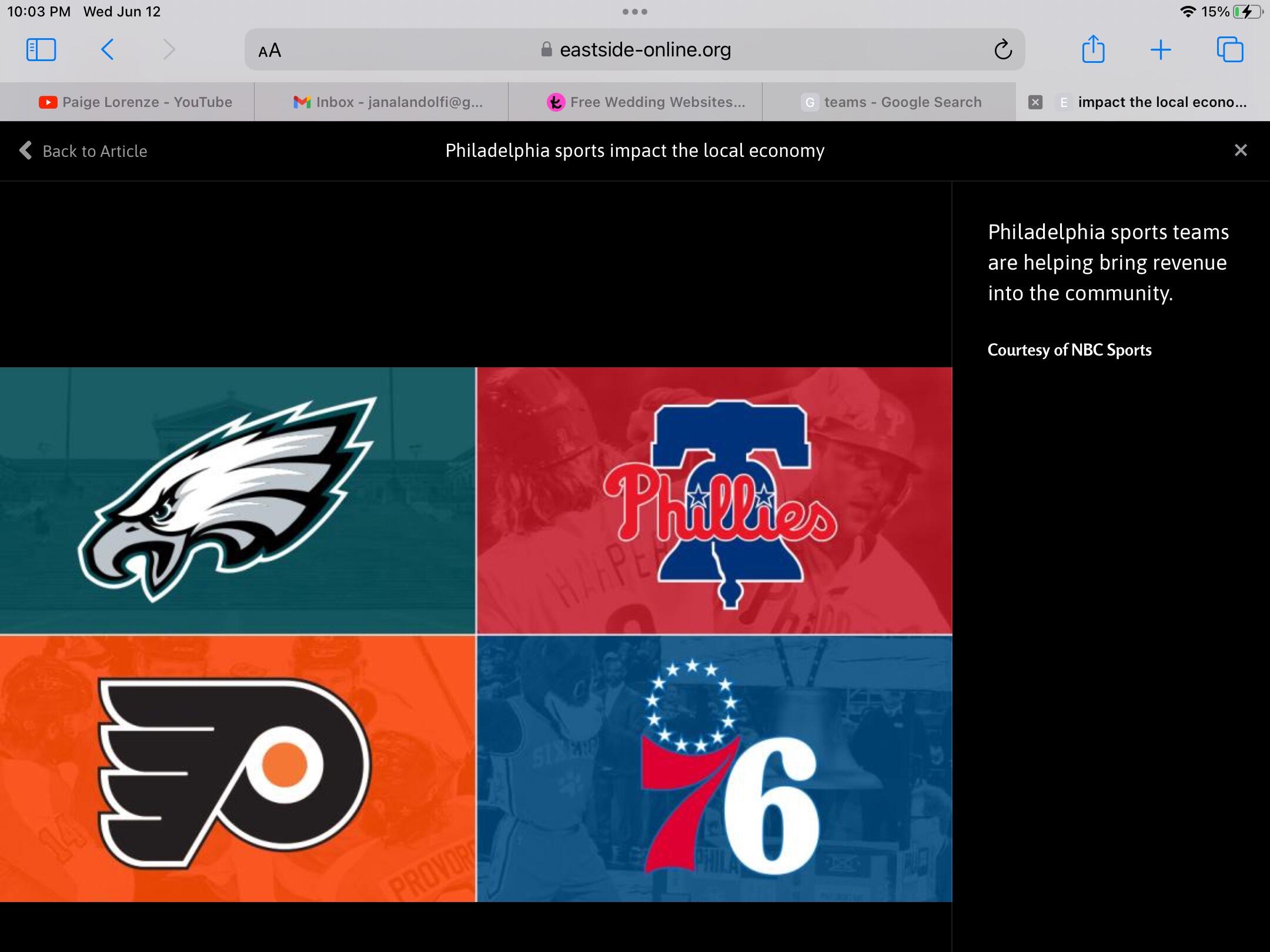Tap the Wed Jun 12 date
Screen dimensions: 1270x952
(122, 12)
